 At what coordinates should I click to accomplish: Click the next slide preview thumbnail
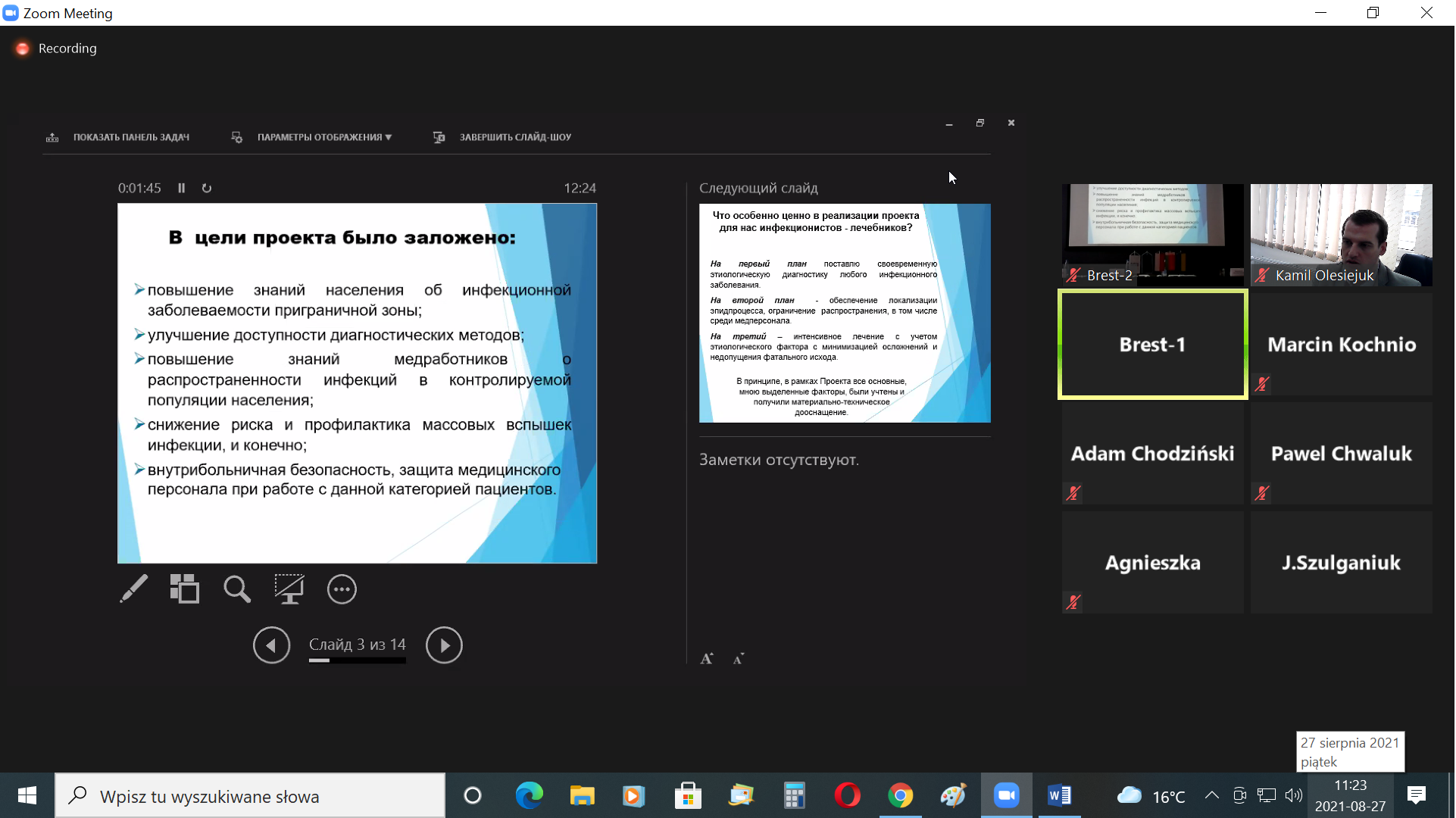[845, 313]
